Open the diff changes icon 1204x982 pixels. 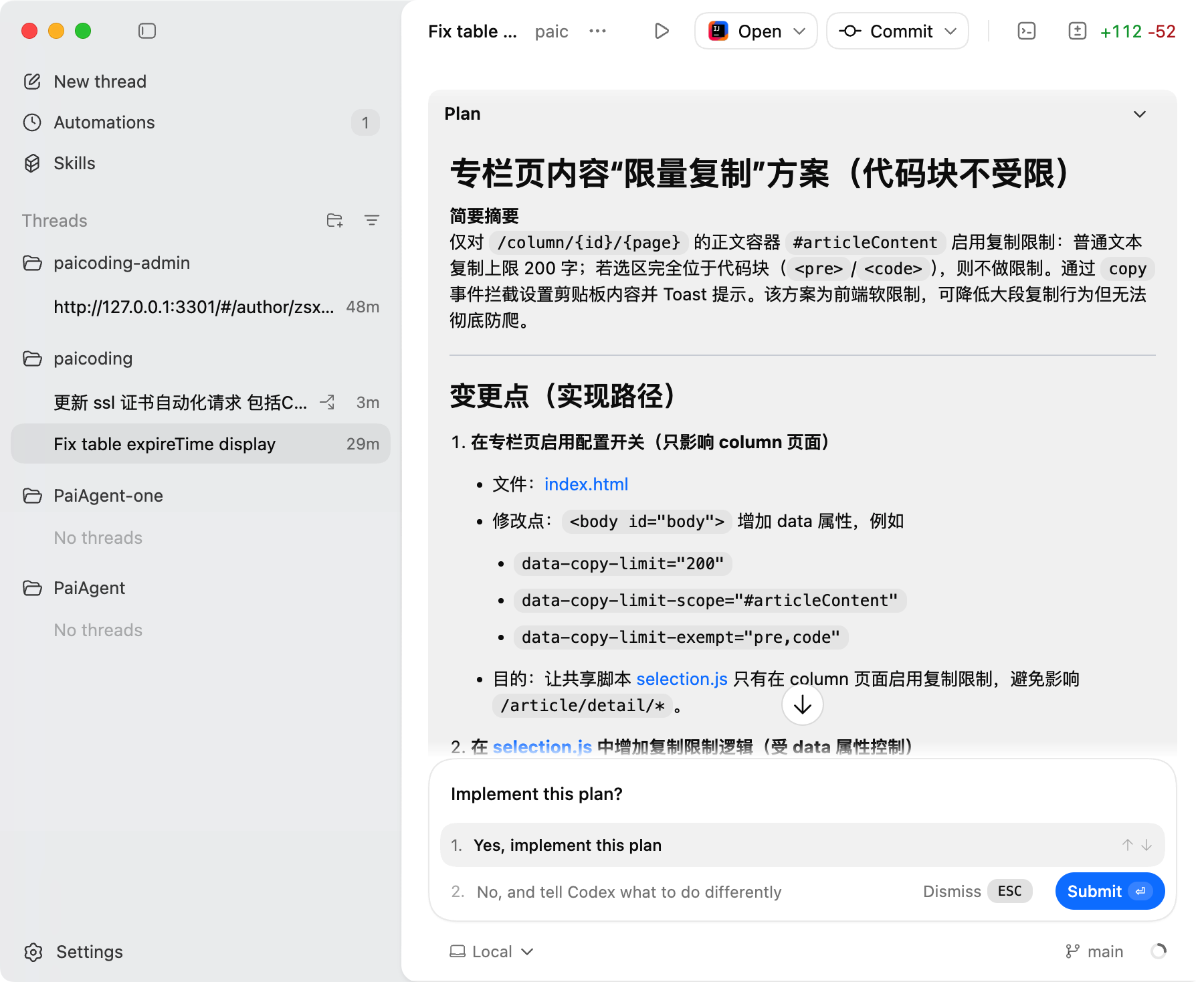(x=1077, y=31)
